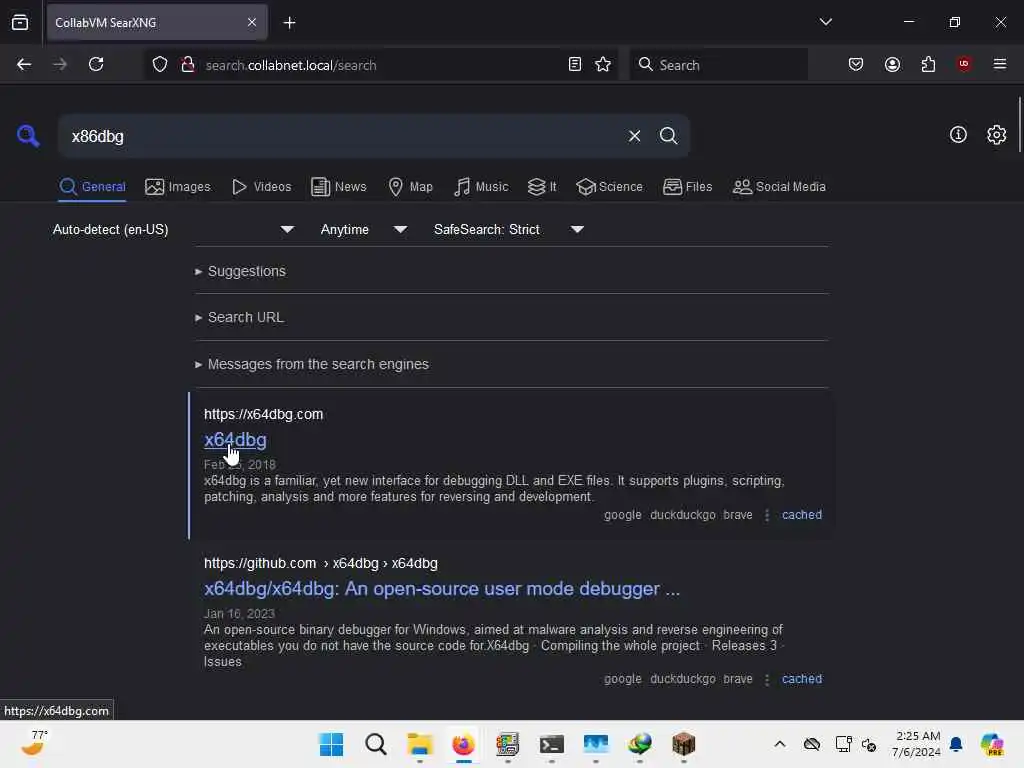The width and height of the screenshot is (1024, 768).
Task: Open File Explorer from taskbar
Action: 419,744
